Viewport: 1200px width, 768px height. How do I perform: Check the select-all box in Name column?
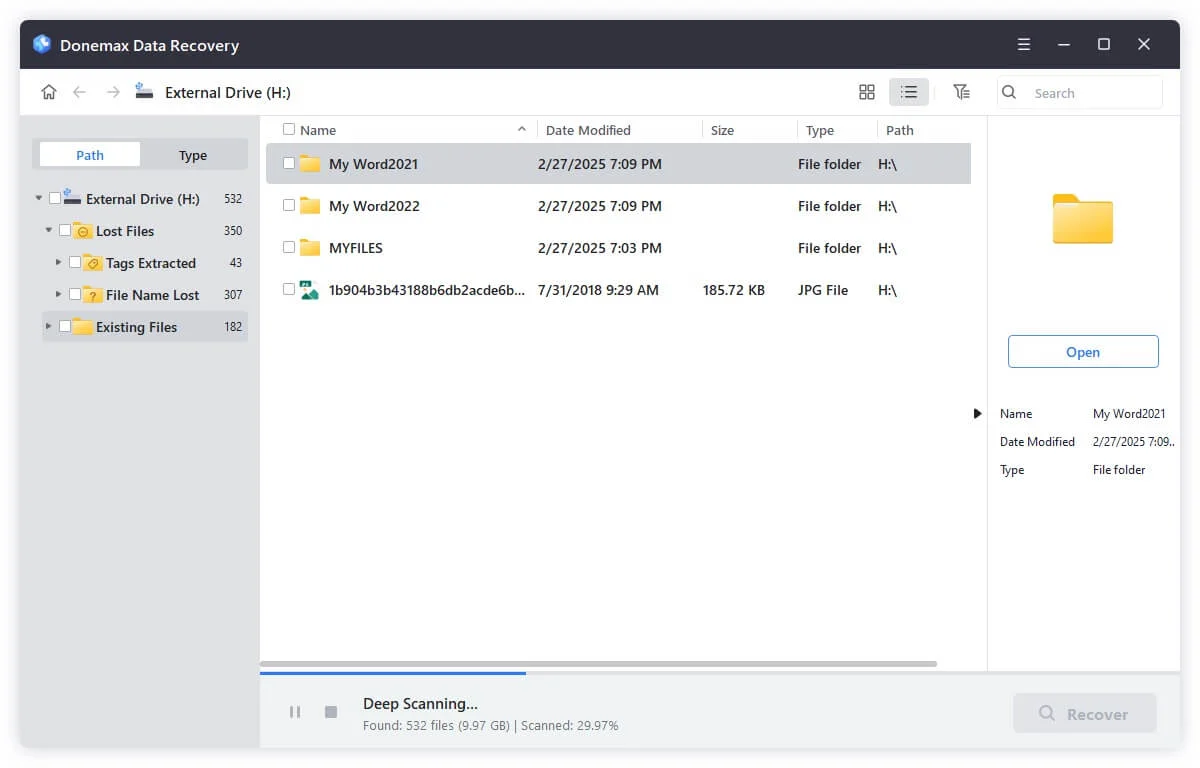click(x=287, y=129)
